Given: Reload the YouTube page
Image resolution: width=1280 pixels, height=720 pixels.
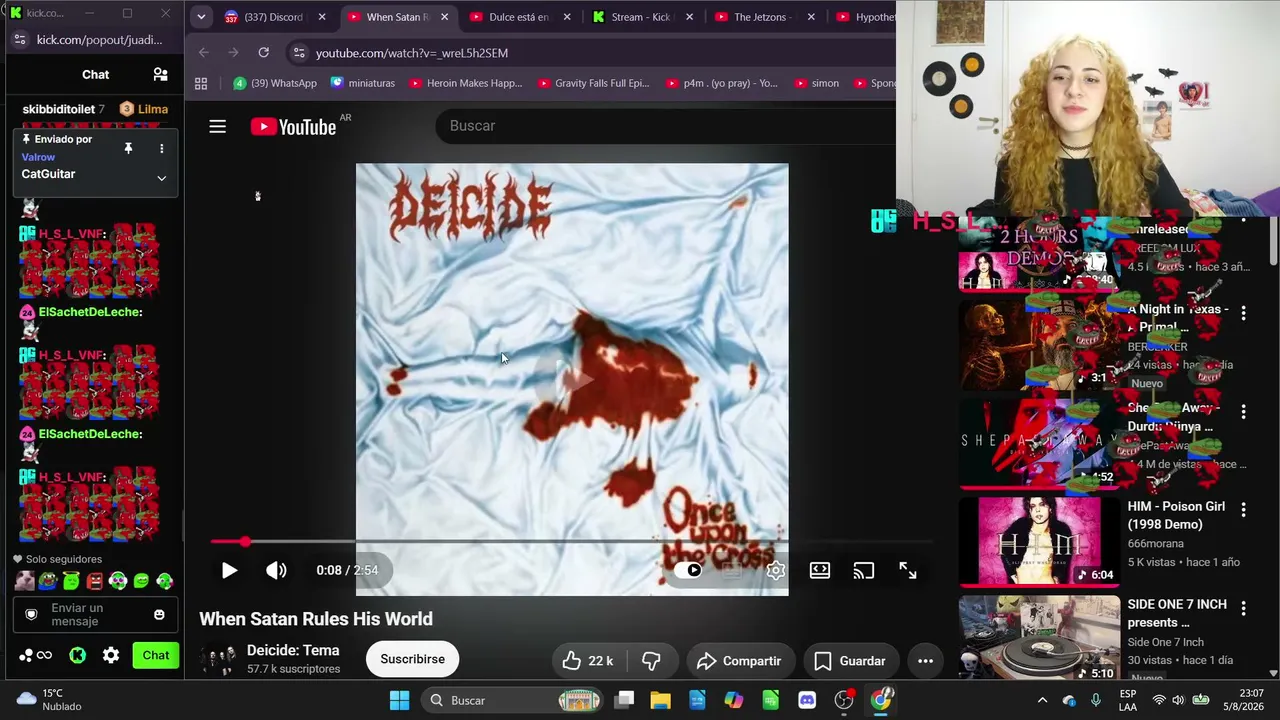Looking at the screenshot, I should pyautogui.click(x=263, y=52).
